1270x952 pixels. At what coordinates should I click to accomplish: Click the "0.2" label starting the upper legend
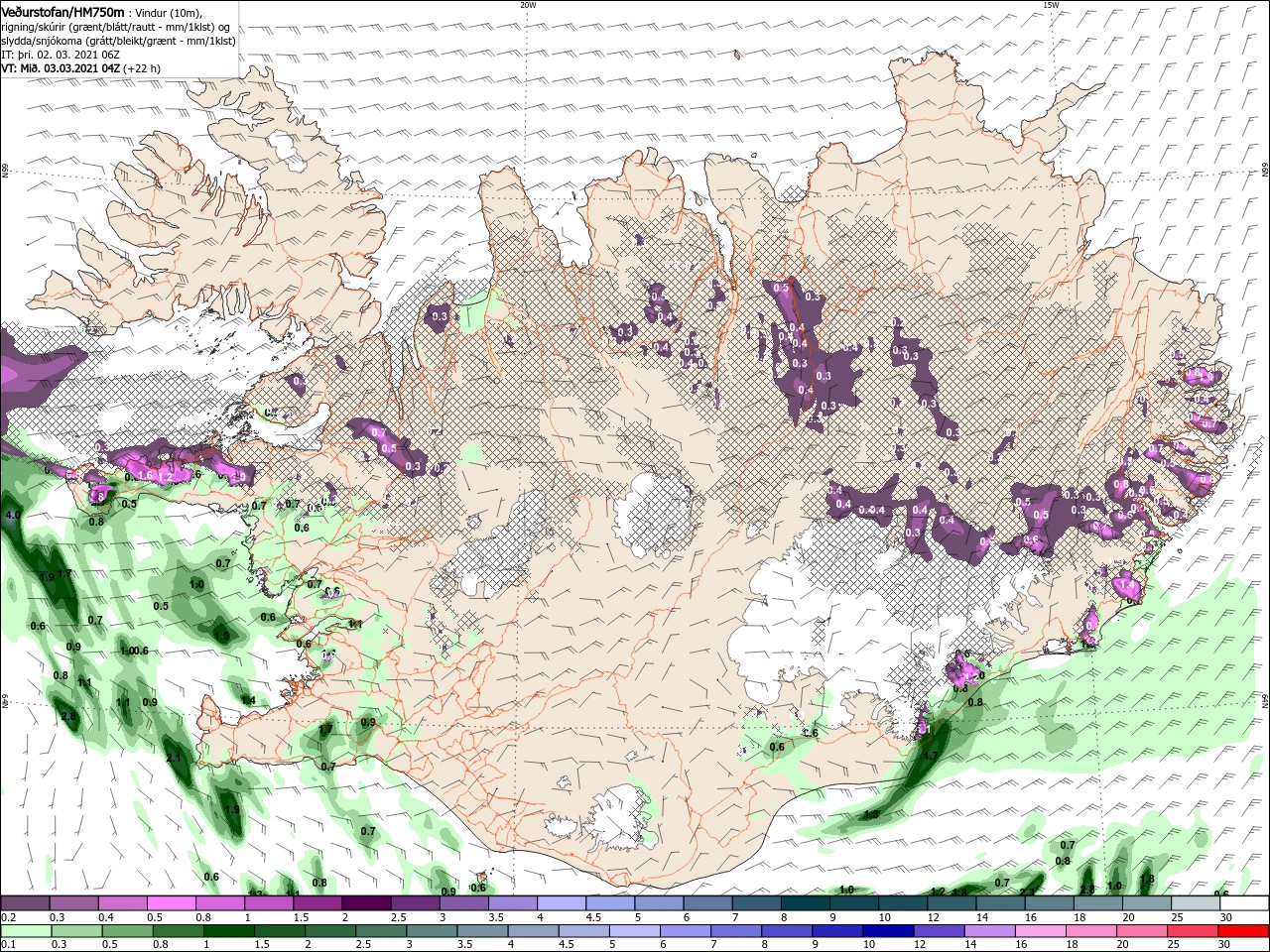8,917
